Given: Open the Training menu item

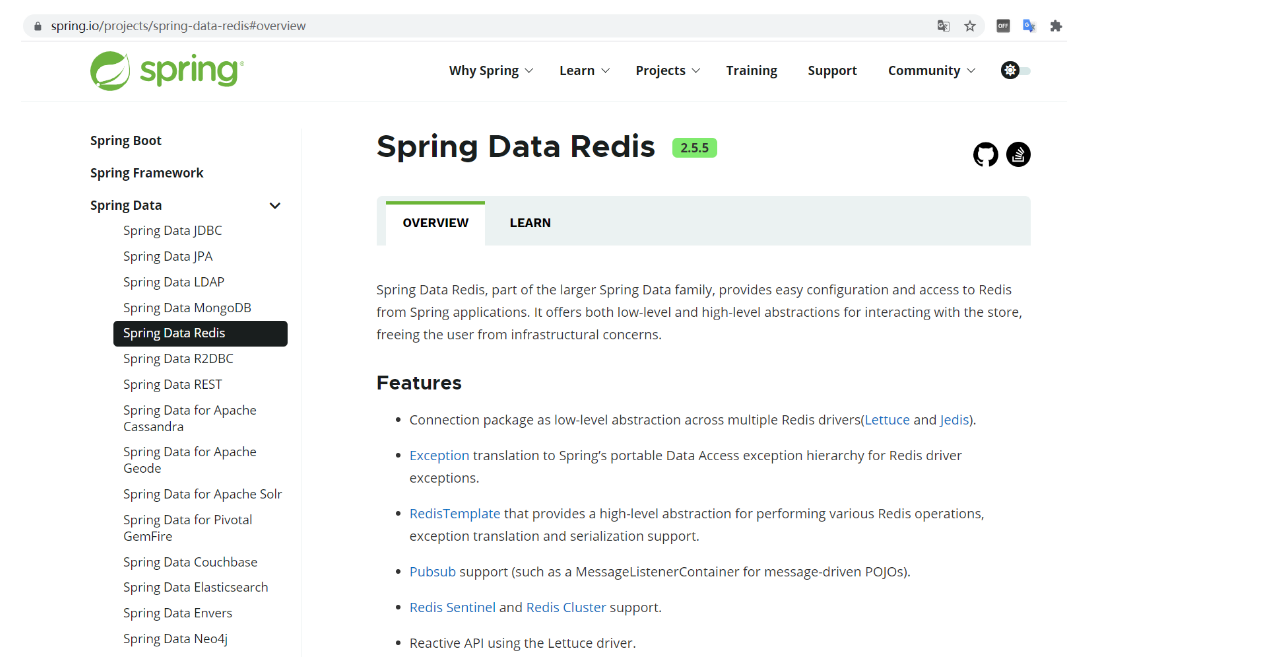Looking at the screenshot, I should [x=752, y=71].
